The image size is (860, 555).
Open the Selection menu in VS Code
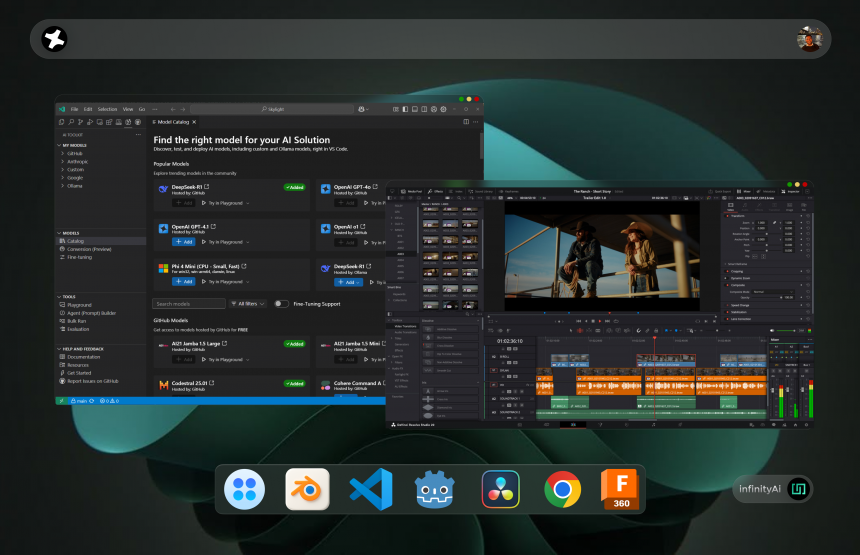[108, 109]
